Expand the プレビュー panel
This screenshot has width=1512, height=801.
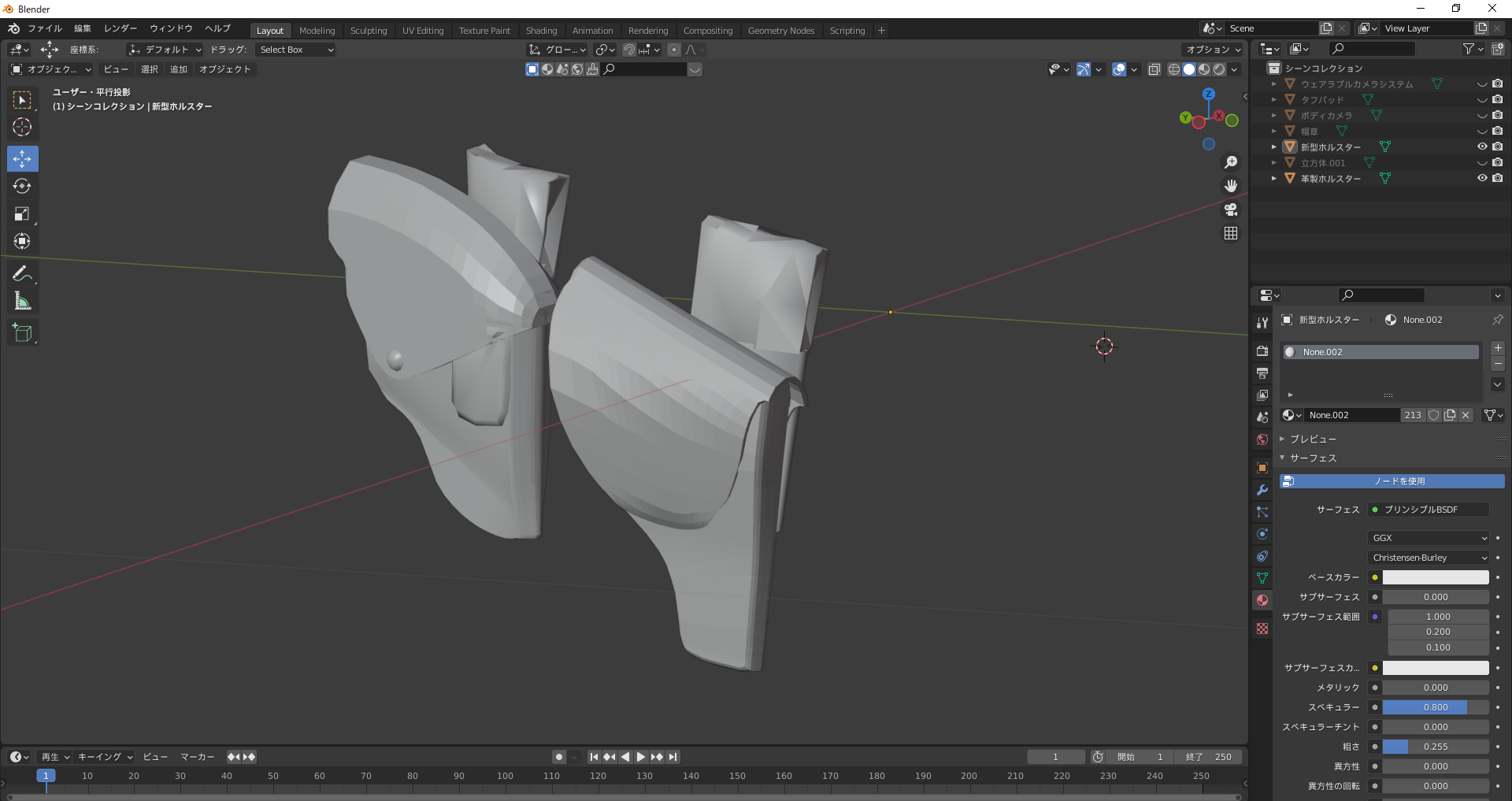(x=1313, y=439)
